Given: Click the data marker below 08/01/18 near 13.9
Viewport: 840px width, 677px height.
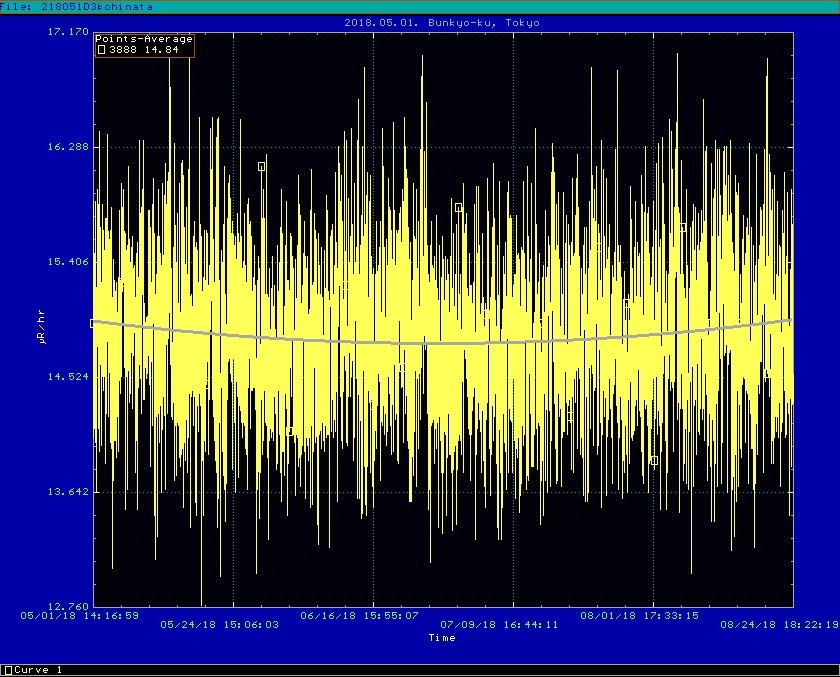Looking at the screenshot, I should [x=654, y=461].
